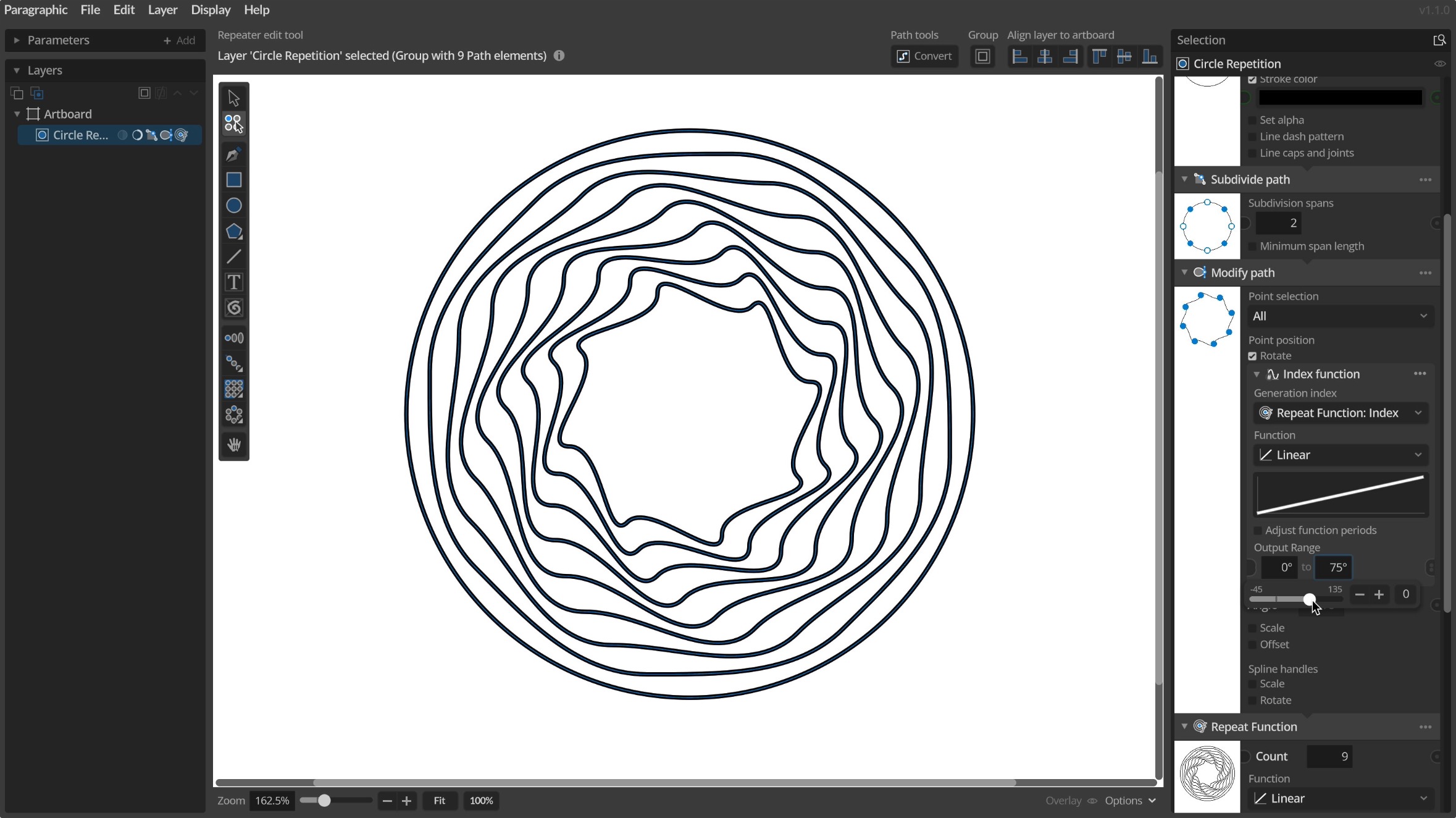Collapse the Repeat Function section

tap(1184, 727)
